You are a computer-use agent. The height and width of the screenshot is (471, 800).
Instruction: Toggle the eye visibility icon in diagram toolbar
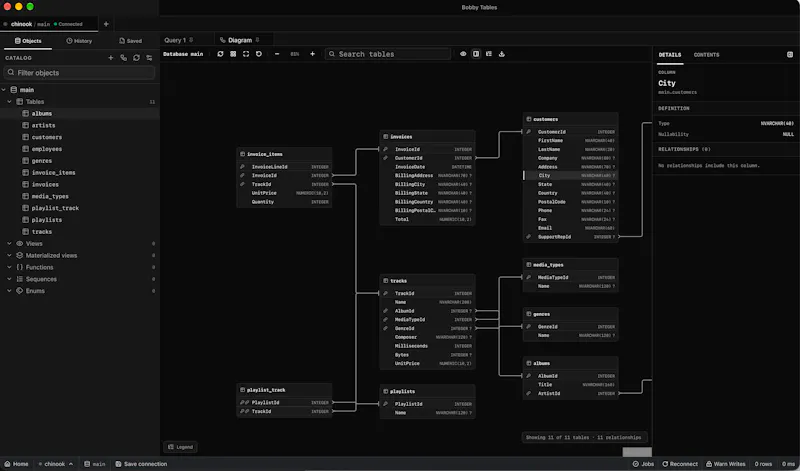[463, 54]
